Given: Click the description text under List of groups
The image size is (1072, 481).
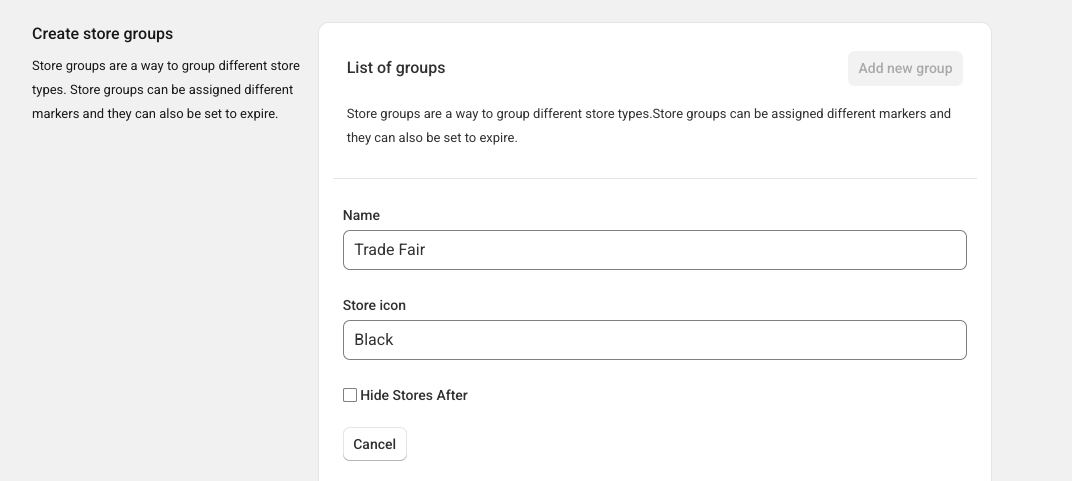Looking at the screenshot, I should pyautogui.click(x=648, y=125).
